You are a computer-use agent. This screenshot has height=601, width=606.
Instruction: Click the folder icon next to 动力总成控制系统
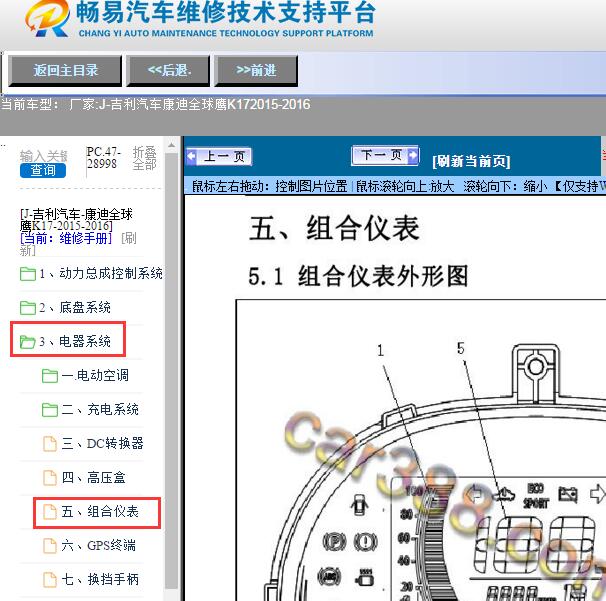(28, 274)
